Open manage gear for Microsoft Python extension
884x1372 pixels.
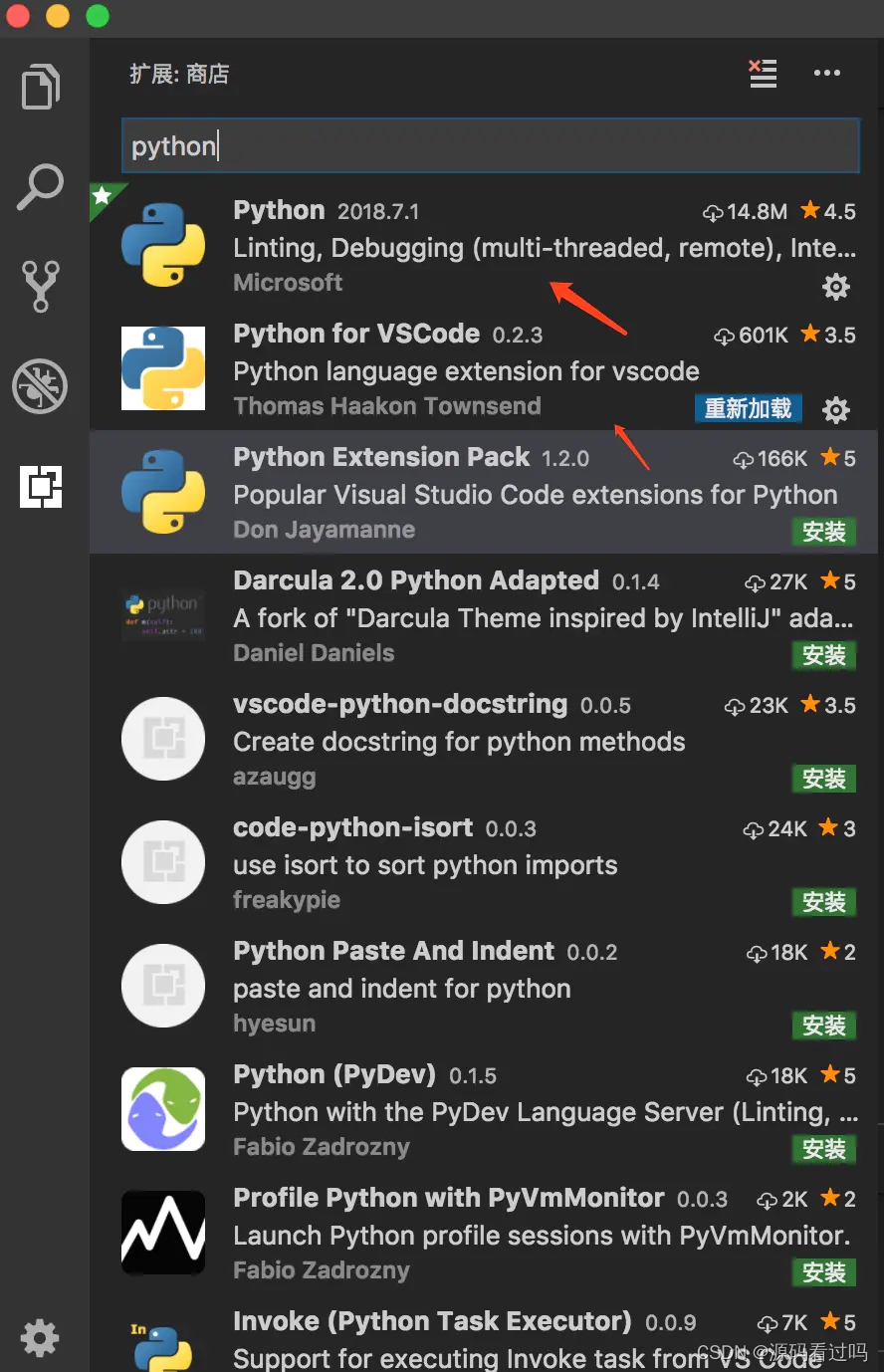point(836,287)
